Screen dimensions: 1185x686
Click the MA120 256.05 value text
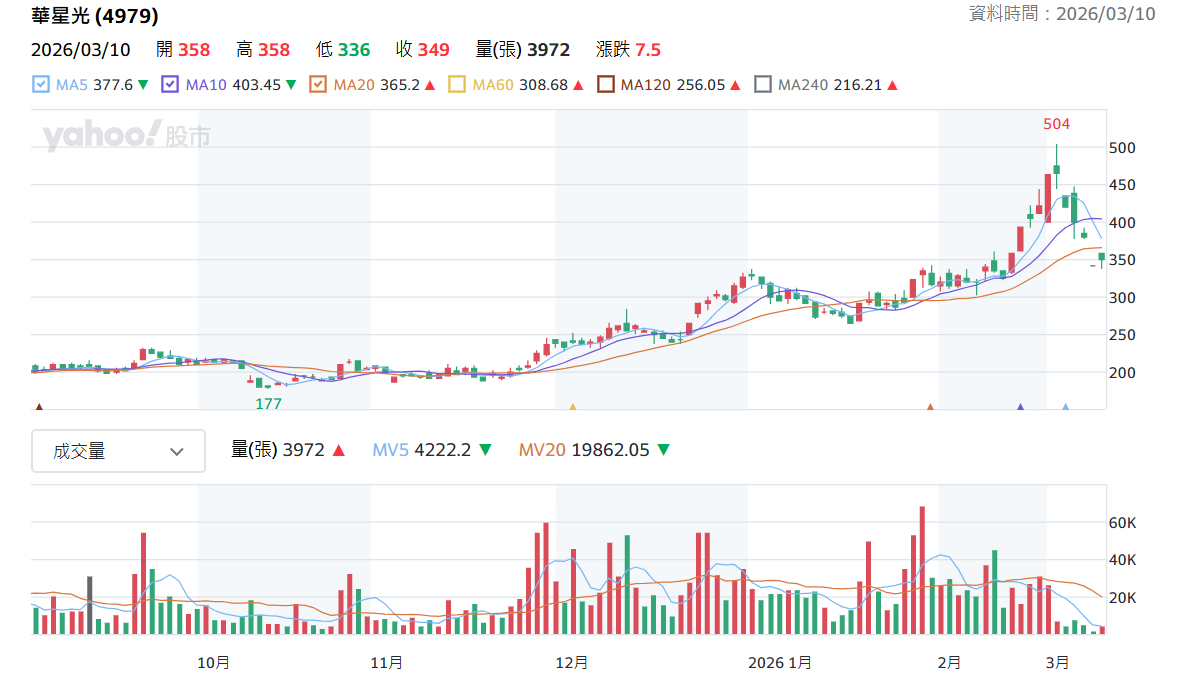tap(673, 85)
